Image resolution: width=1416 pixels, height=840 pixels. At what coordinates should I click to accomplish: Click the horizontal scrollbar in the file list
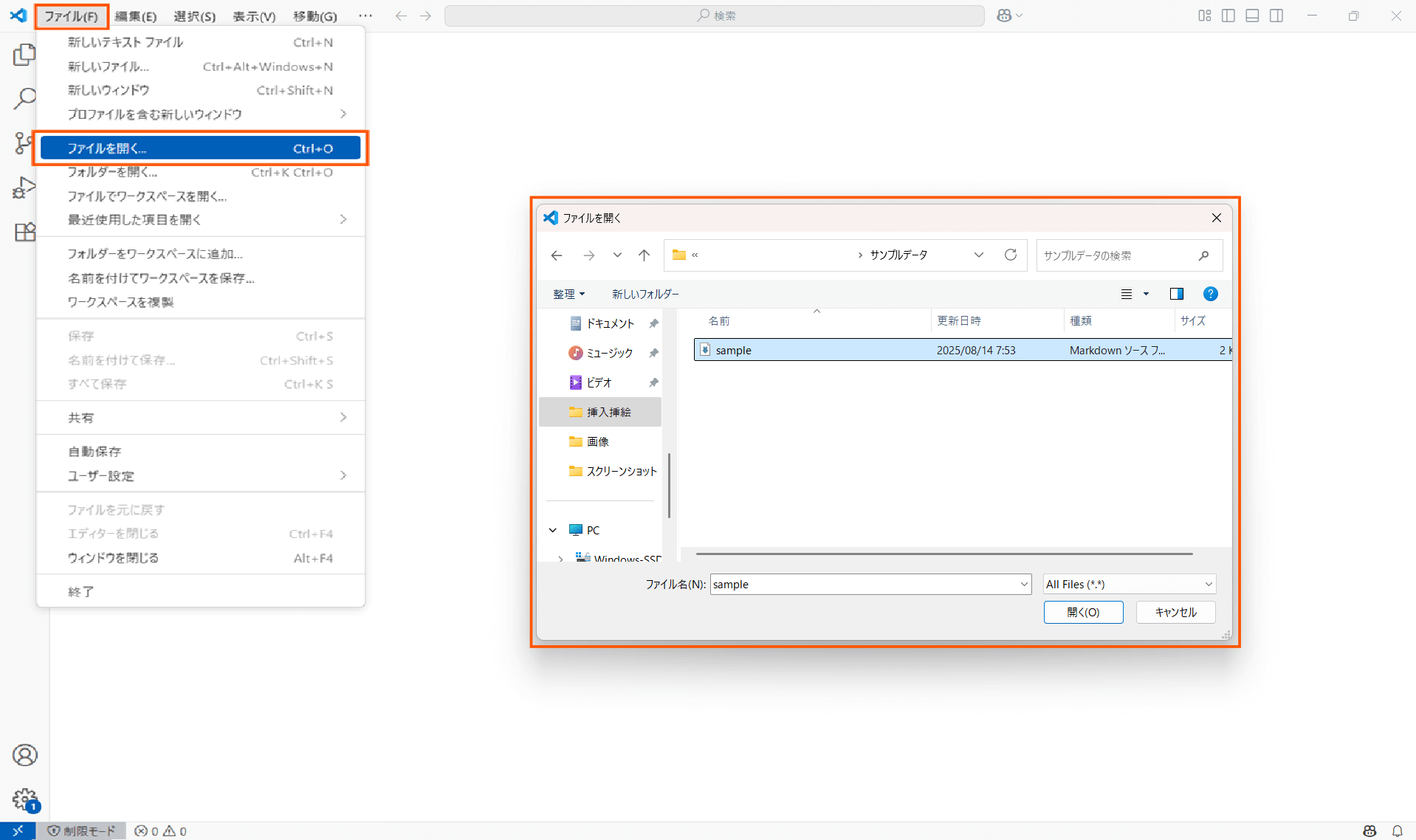(x=944, y=554)
